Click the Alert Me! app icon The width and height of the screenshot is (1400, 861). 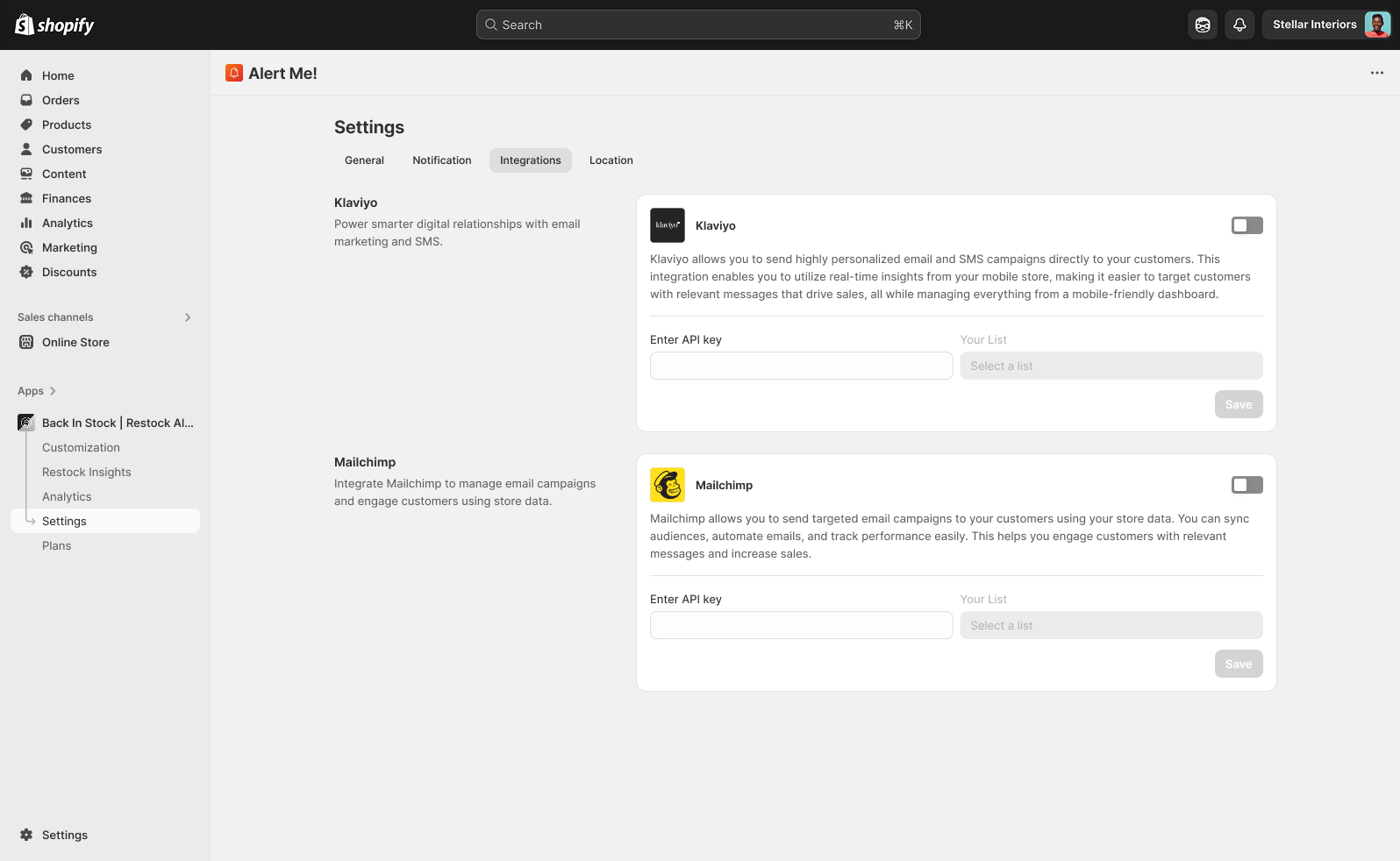234,73
